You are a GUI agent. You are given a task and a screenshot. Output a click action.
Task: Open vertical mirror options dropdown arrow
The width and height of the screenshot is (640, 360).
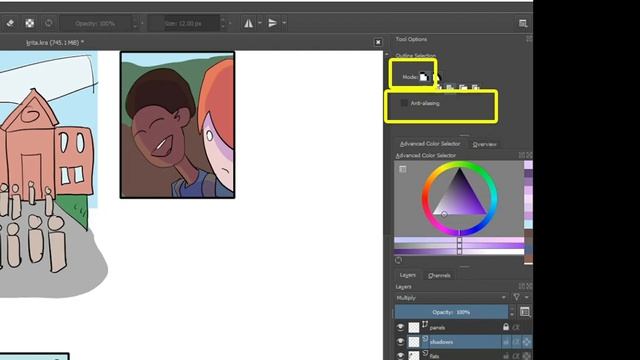click(284, 23)
